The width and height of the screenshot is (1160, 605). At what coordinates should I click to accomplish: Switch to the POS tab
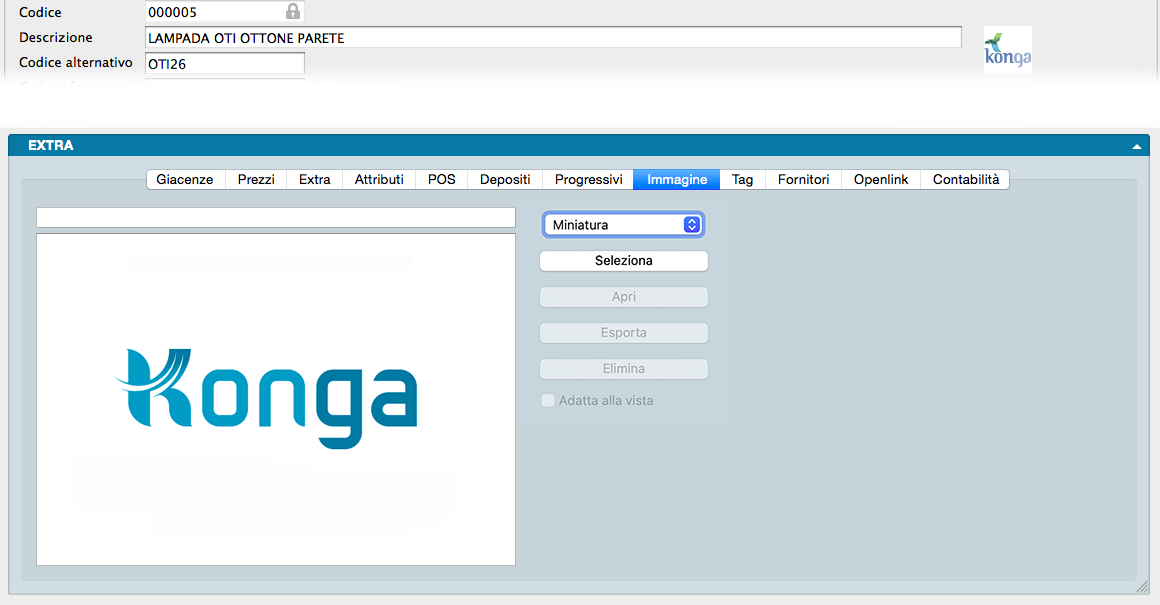point(441,180)
